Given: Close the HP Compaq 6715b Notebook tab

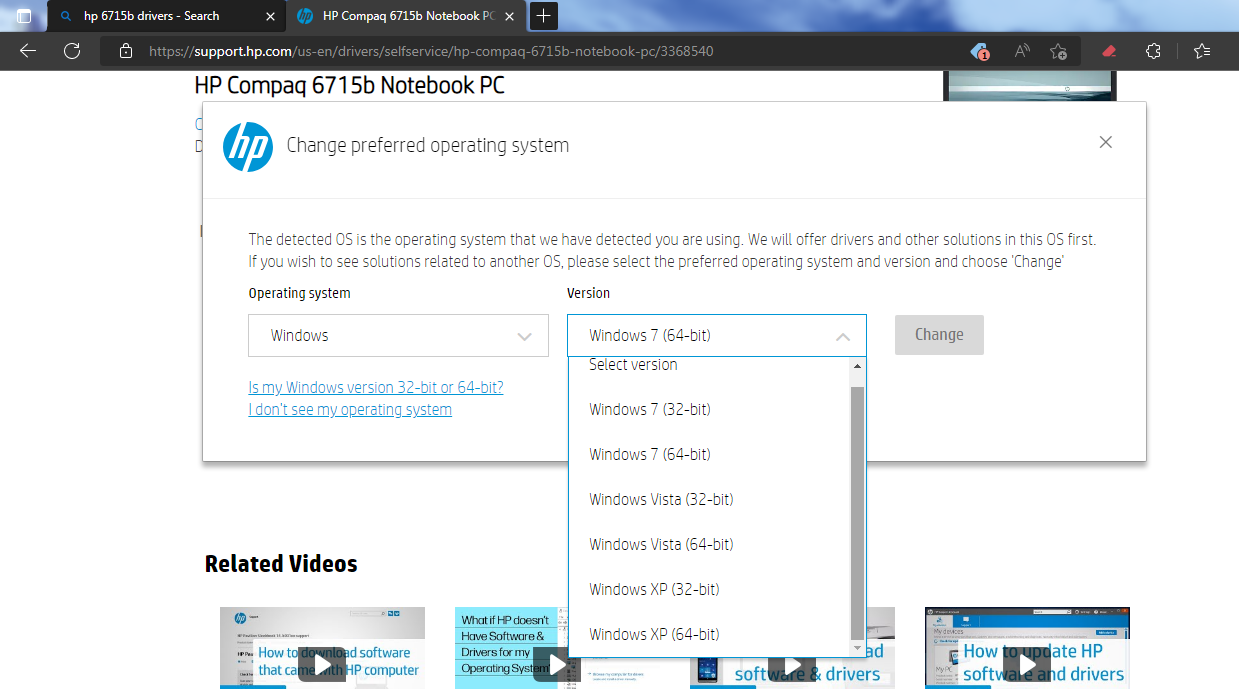Looking at the screenshot, I should 509,16.
